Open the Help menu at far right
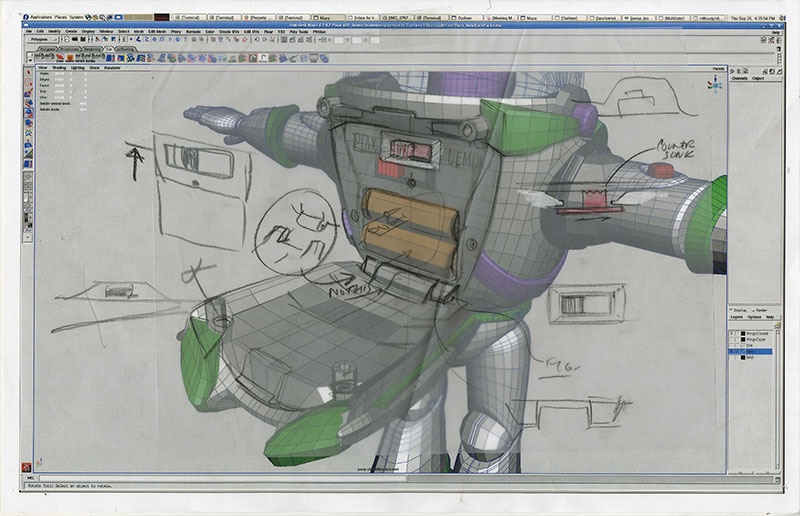 [776, 32]
